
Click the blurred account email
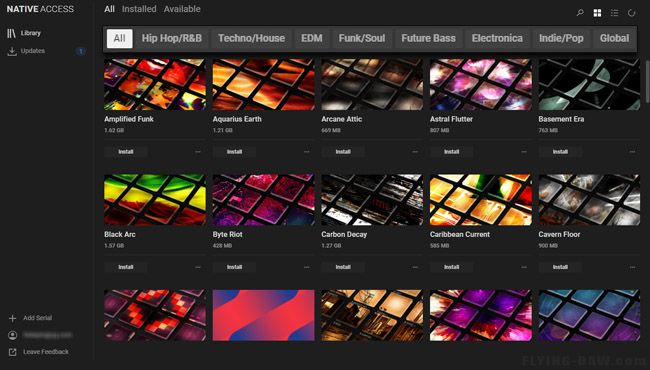point(48,335)
